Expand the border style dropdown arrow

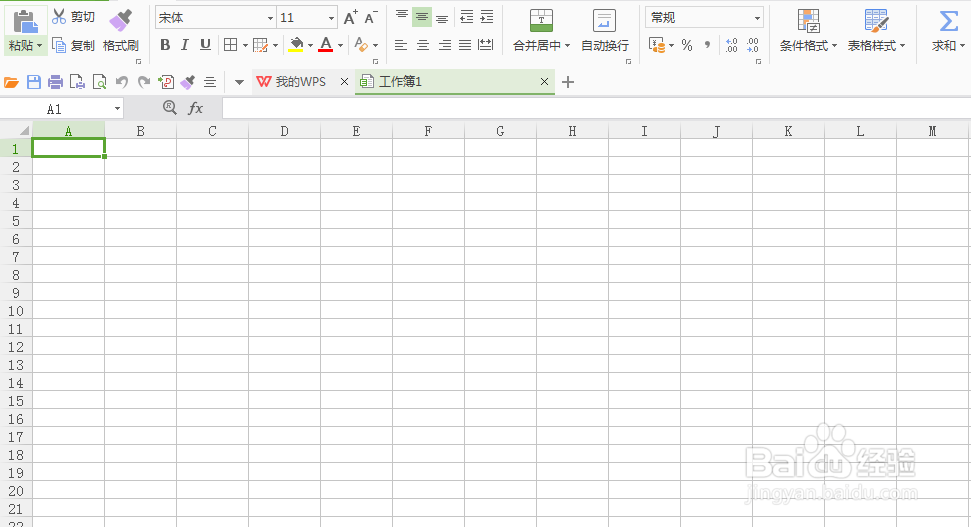(x=245, y=45)
